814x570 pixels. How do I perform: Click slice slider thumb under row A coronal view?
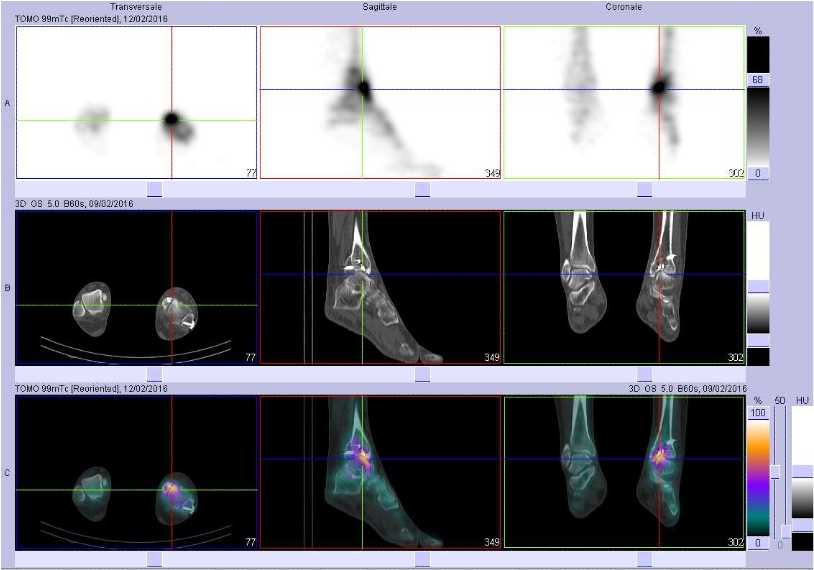coord(644,189)
